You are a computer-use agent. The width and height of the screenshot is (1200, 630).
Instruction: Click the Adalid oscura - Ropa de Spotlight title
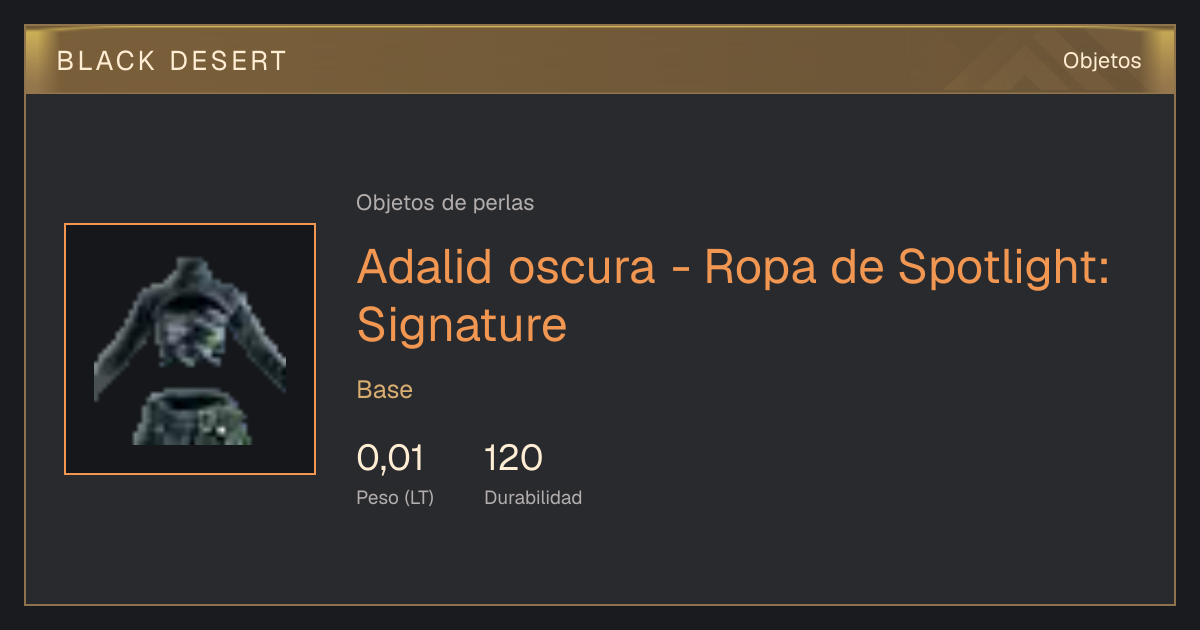click(733, 295)
